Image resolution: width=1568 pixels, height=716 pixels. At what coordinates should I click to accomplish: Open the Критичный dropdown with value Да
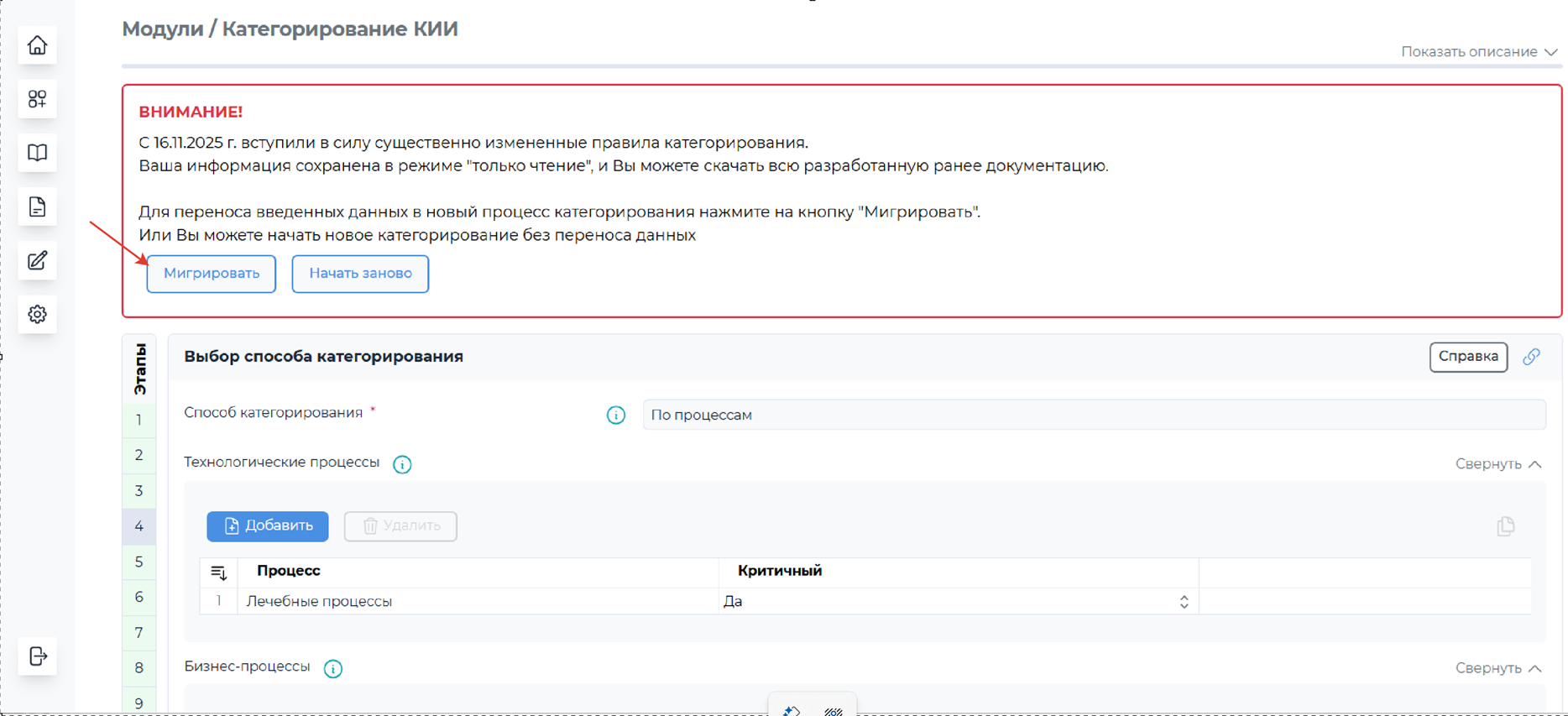(957, 602)
